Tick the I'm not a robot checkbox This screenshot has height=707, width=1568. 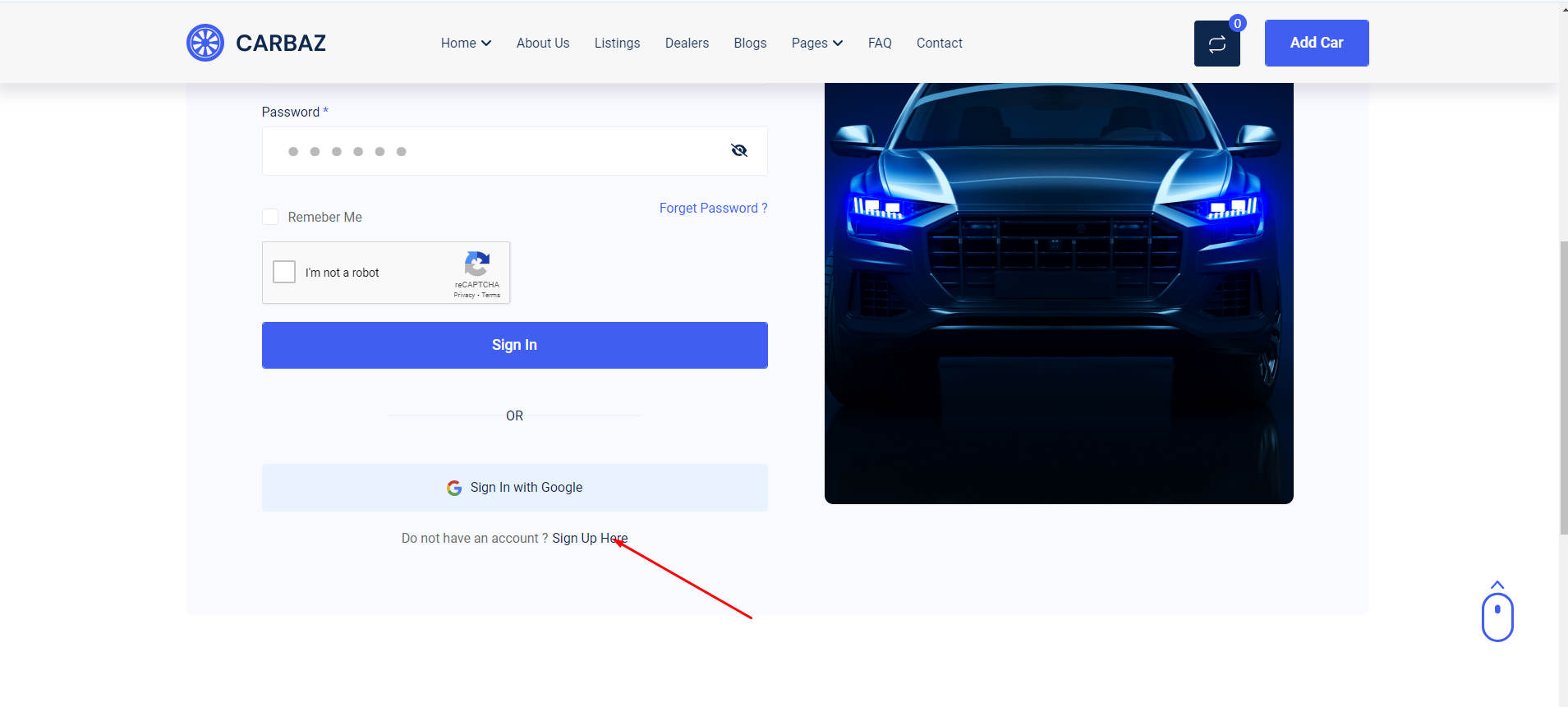[x=284, y=272]
